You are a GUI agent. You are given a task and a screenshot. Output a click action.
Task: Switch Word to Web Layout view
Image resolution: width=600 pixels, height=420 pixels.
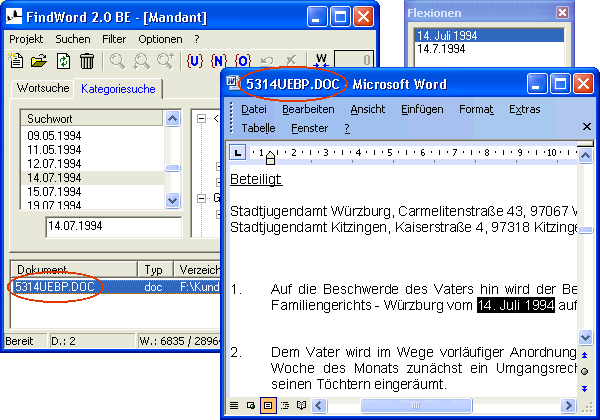click(251, 405)
